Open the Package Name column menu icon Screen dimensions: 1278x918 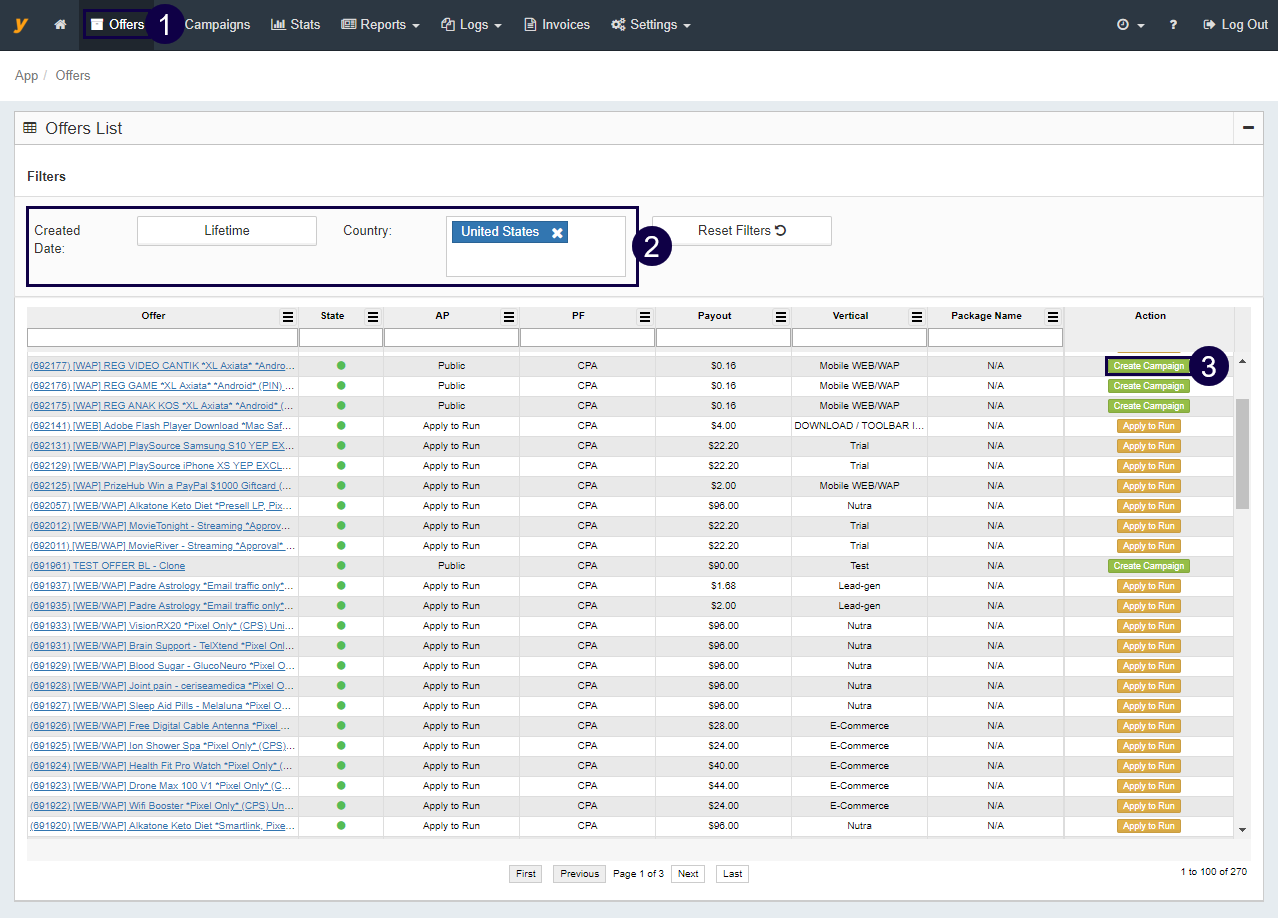coord(1052,317)
